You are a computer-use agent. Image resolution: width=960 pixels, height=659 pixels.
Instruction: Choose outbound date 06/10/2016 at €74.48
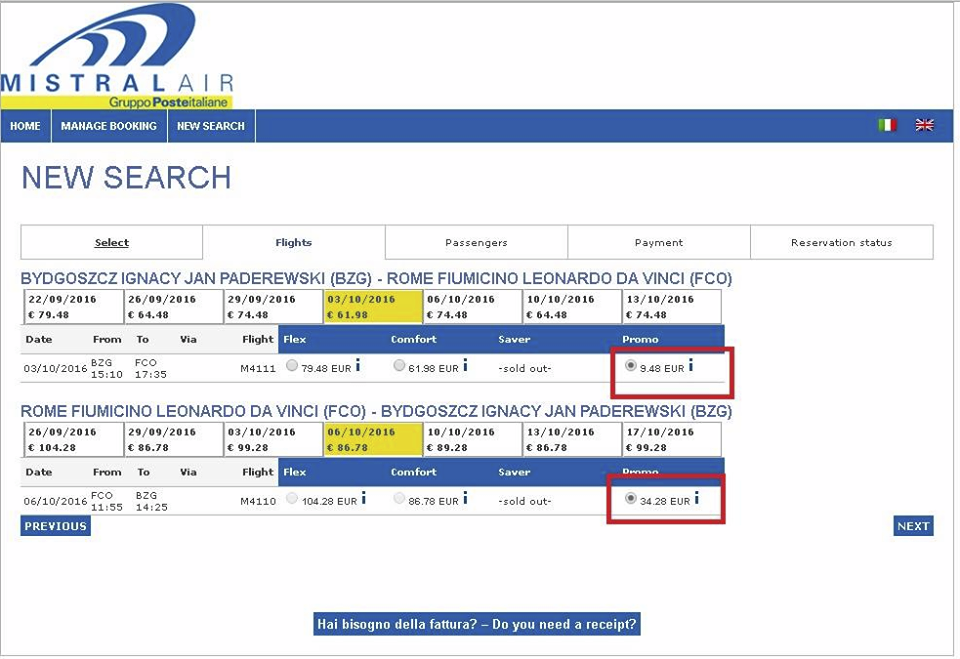click(473, 307)
